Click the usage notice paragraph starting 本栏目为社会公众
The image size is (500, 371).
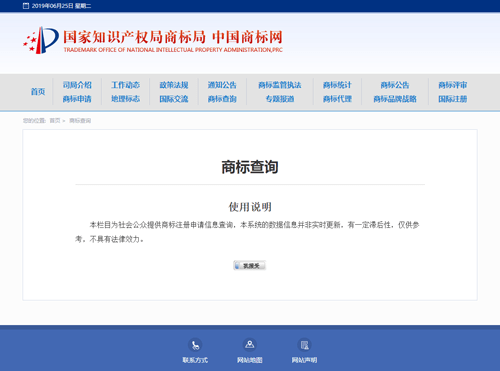(x=247, y=232)
